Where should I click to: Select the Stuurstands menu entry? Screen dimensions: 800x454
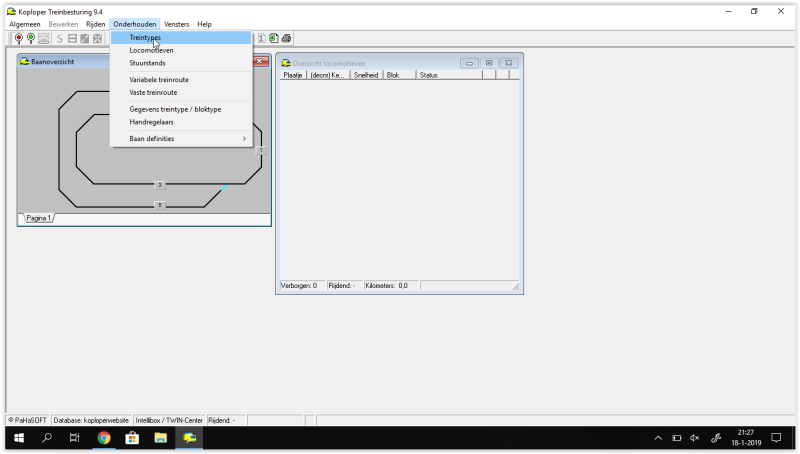pos(147,63)
